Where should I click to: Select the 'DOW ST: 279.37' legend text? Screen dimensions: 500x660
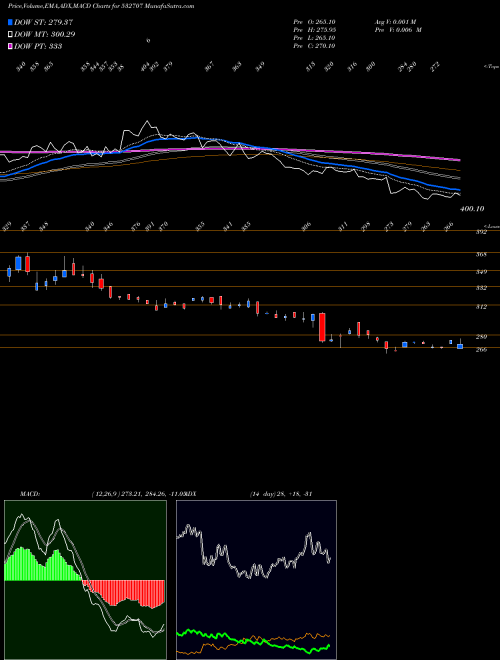pyautogui.click(x=44, y=22)
